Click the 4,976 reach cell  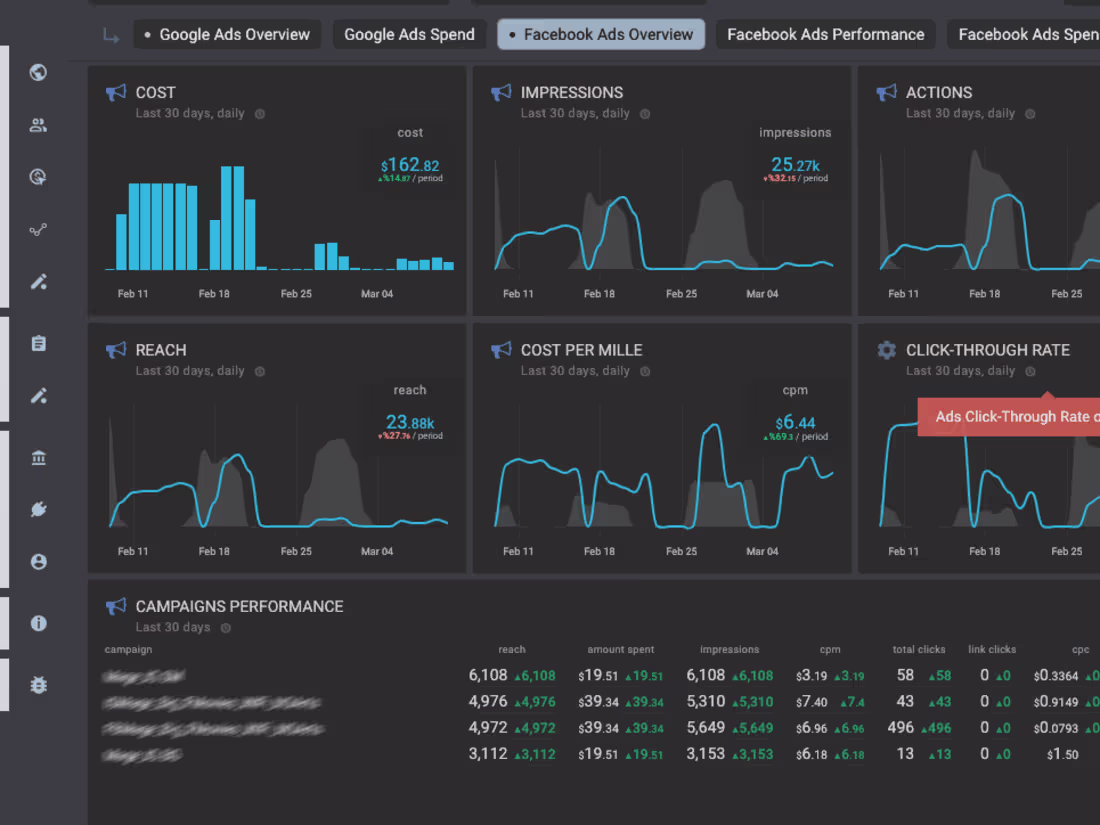pyautogui.click(x=488, y=702)
